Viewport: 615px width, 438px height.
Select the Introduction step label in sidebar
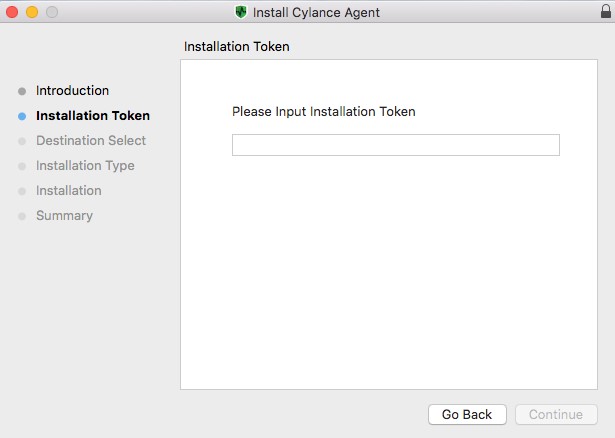[x=72, y=91]
